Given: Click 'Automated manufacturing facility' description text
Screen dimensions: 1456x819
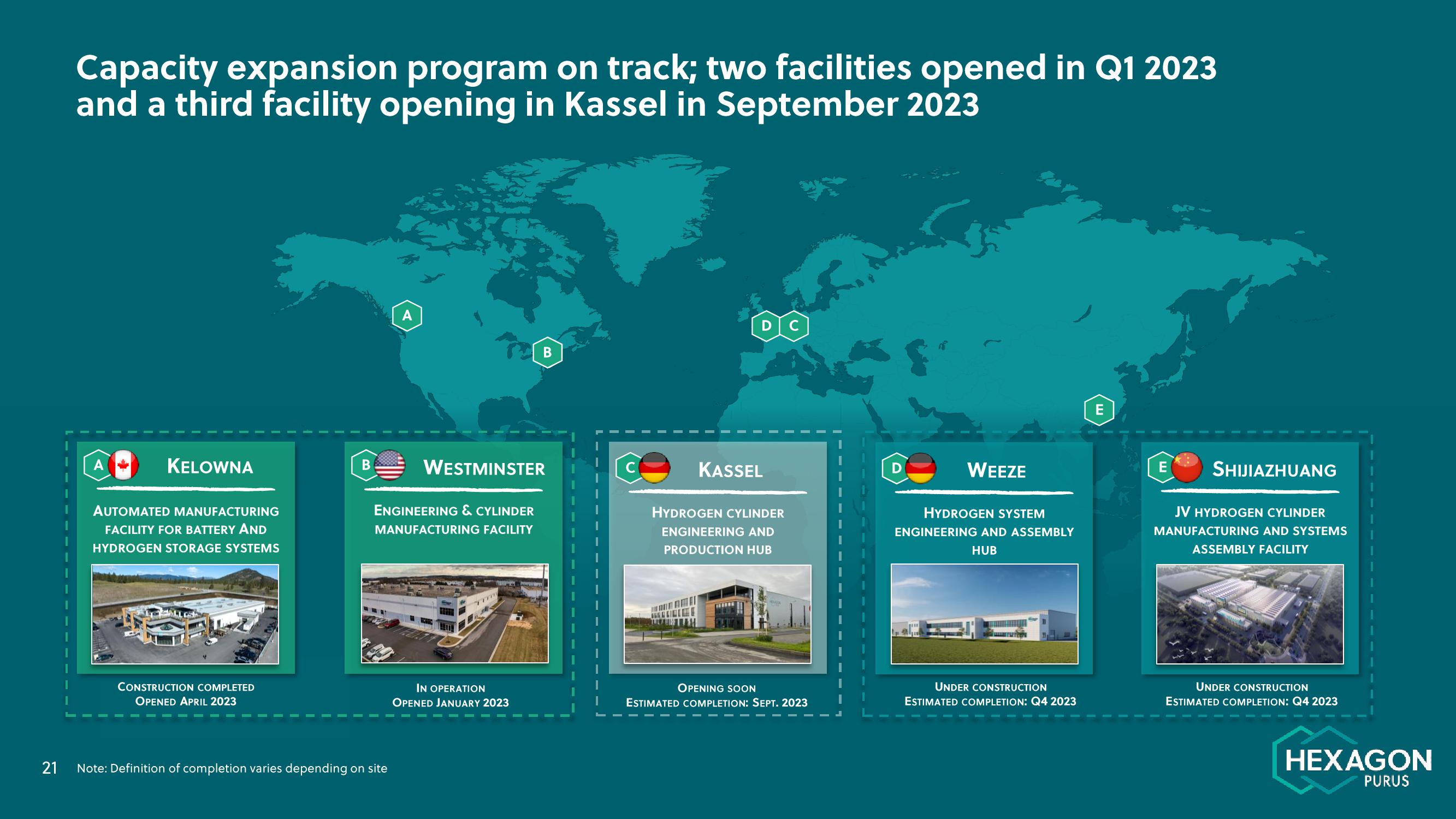Looking at the screenshot, I should tap(186, 530).
